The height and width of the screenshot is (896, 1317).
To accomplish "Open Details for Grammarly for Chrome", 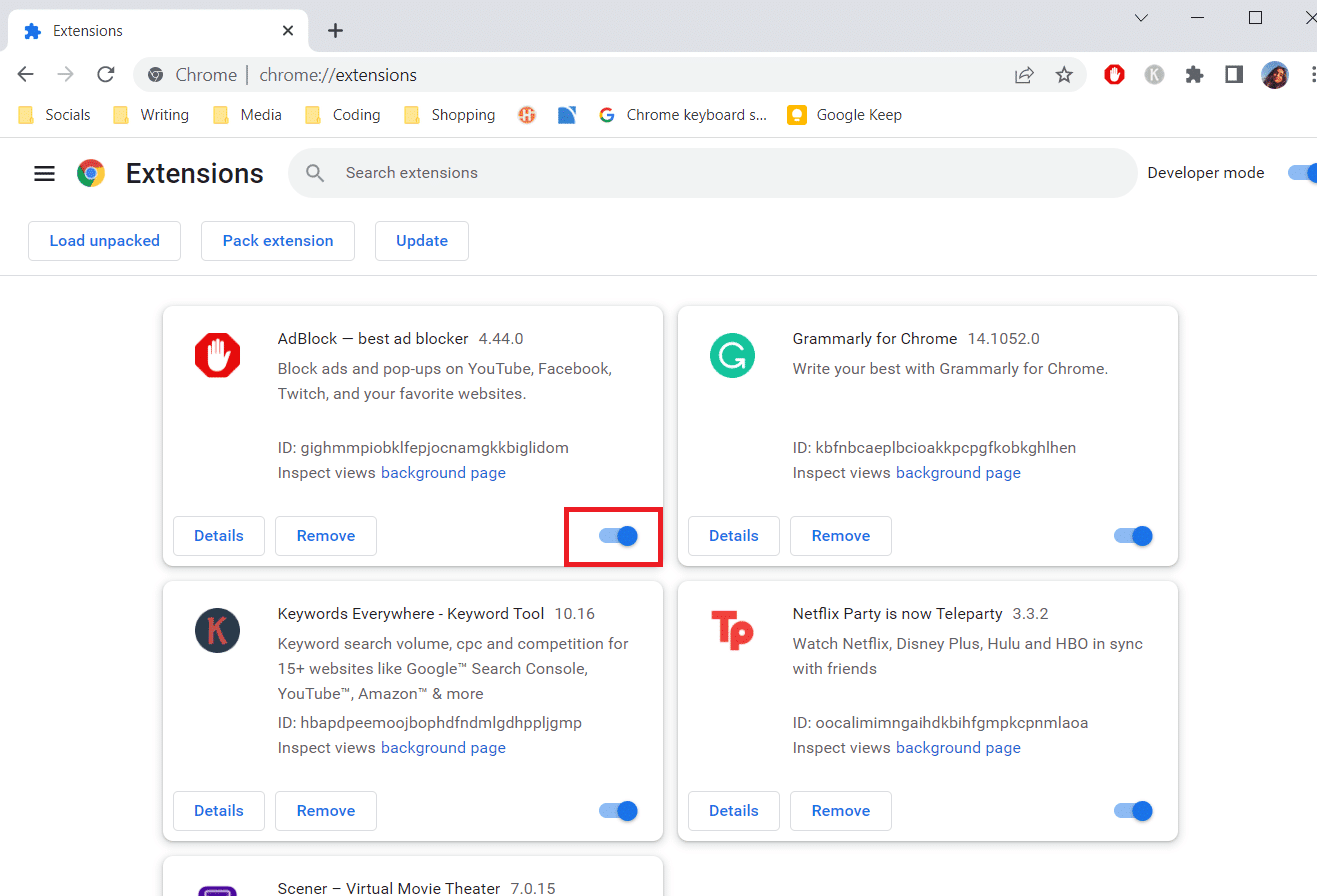I will 734,536.
